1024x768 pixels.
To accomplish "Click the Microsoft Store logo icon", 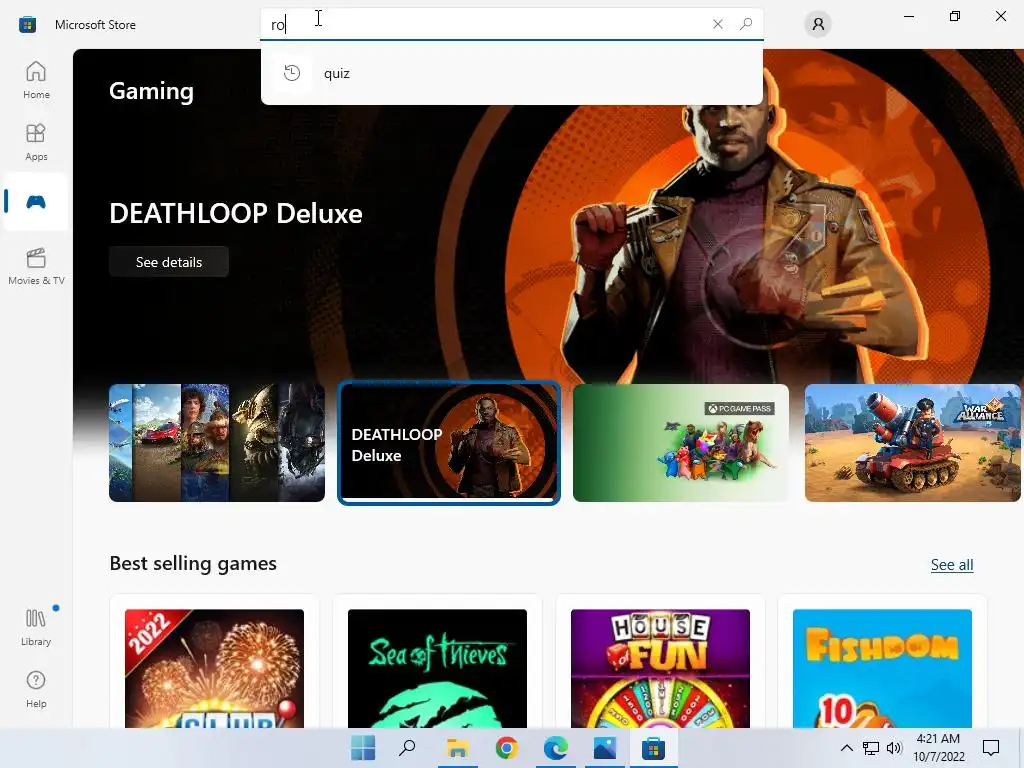I will 27,25.
